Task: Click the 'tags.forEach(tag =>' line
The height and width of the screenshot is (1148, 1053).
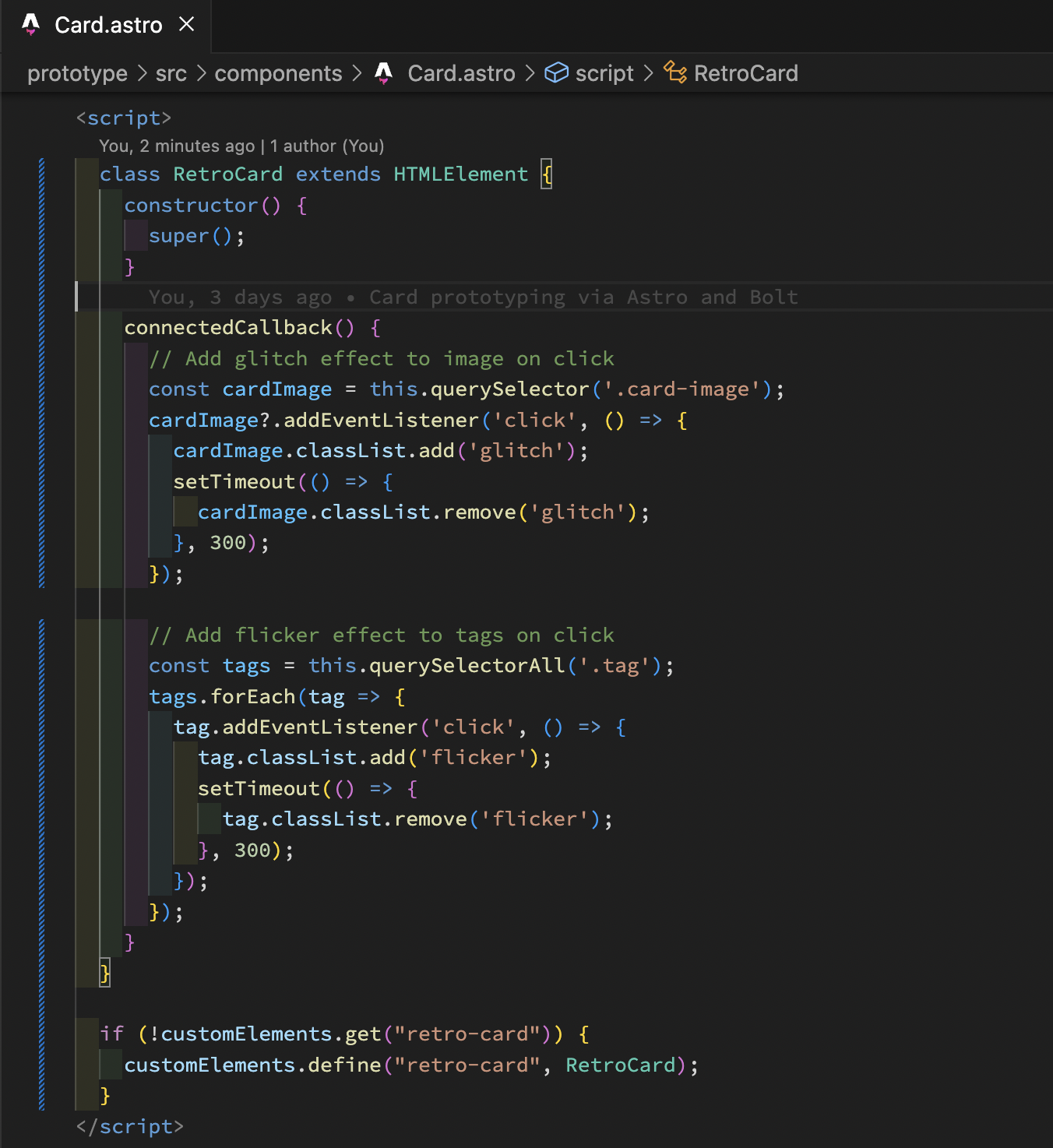Action: click(277, 696)
